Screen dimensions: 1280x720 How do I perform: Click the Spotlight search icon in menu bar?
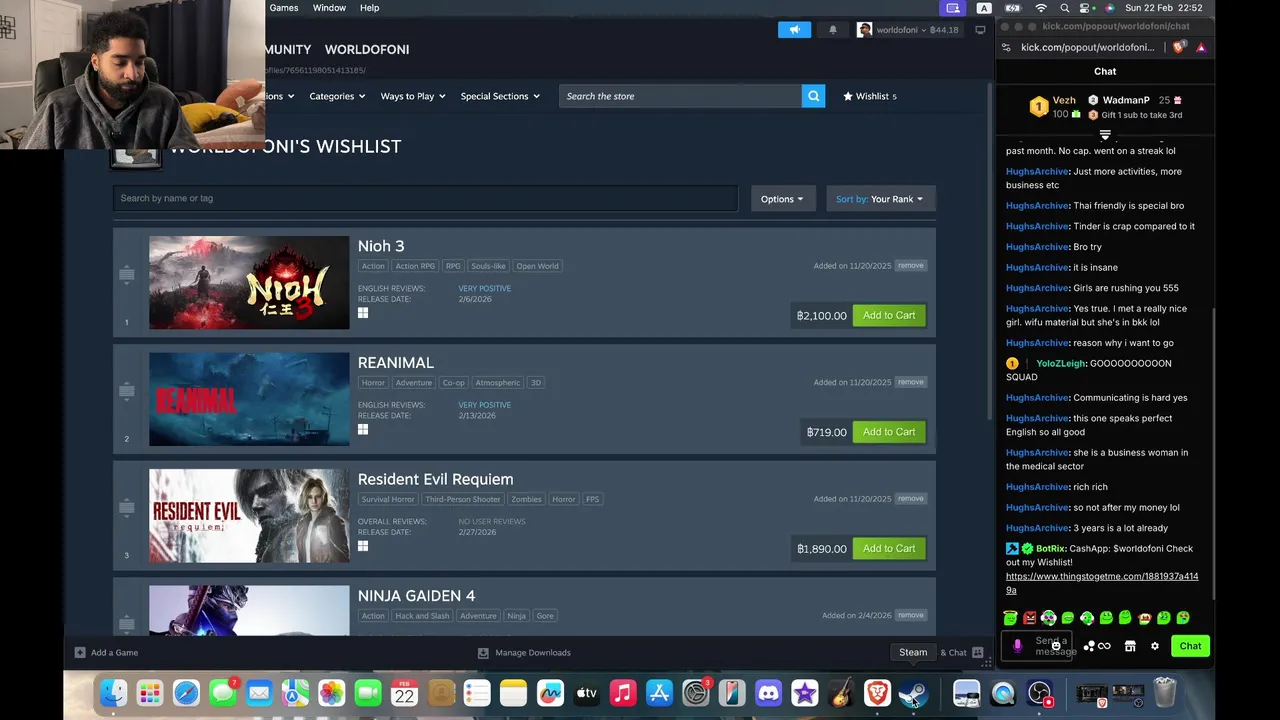click(x=1064, y=8)
